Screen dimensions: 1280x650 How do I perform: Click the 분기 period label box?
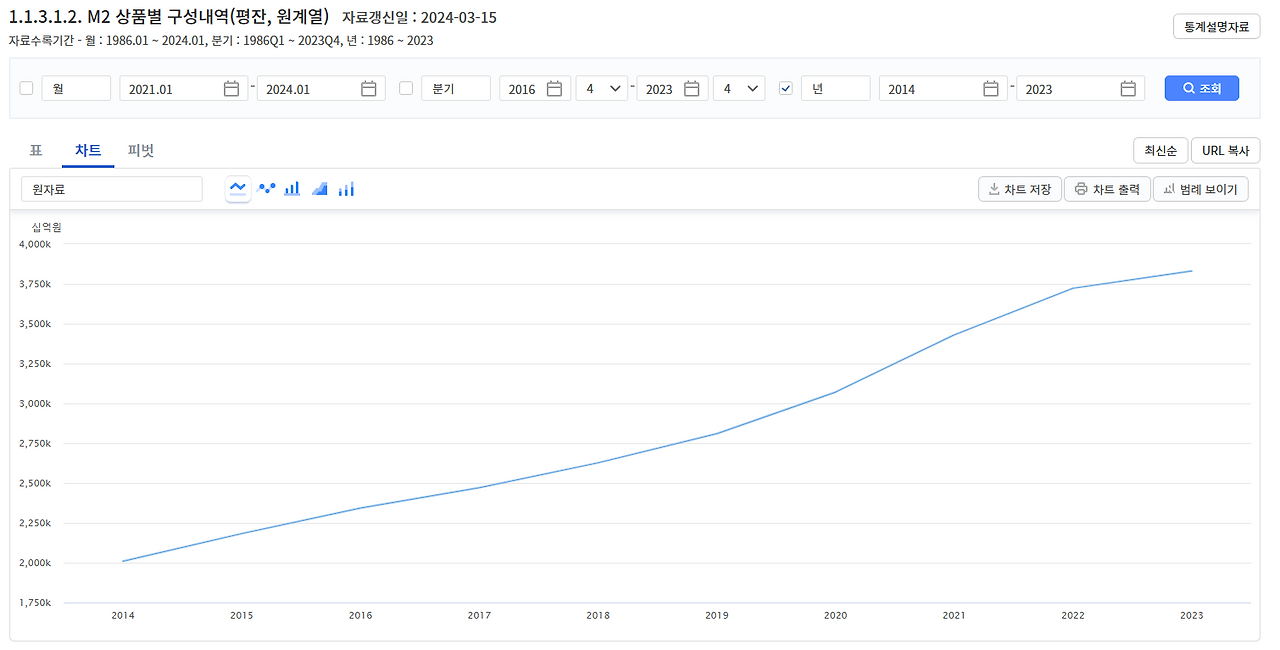455,89
